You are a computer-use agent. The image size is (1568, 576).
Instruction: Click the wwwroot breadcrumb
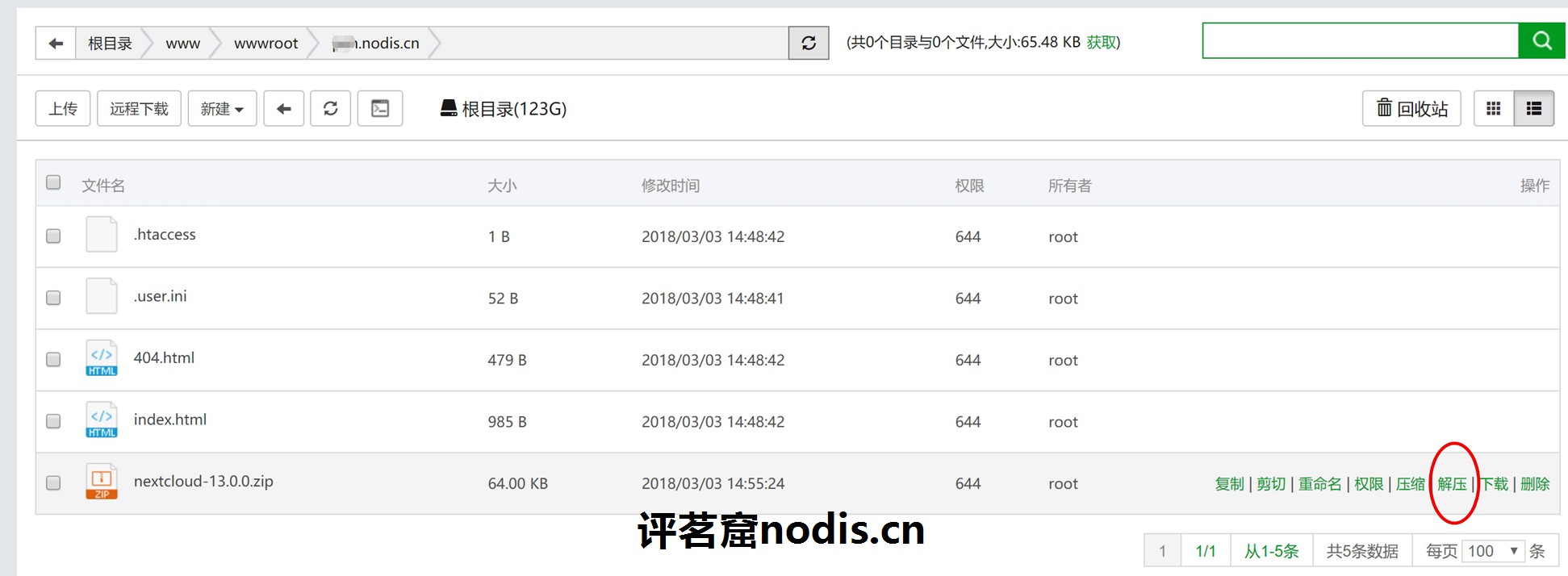point(266,44)
